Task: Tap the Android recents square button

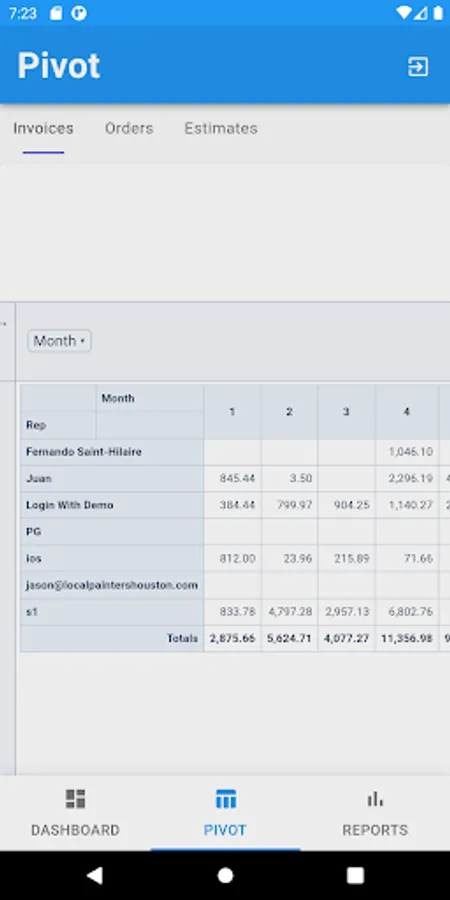Action: (355, 875)
